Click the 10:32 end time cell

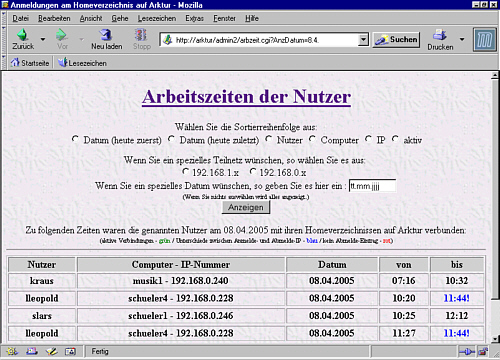(x=457, y=281)
